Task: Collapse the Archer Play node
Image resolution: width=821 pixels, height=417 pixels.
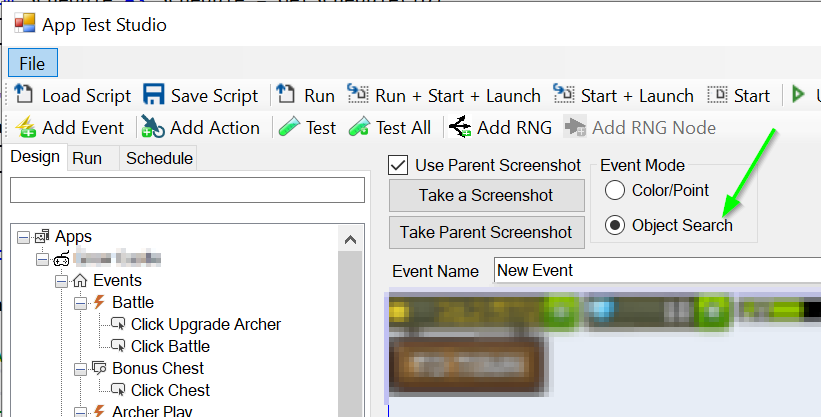Action: click(x=80, y=412)
